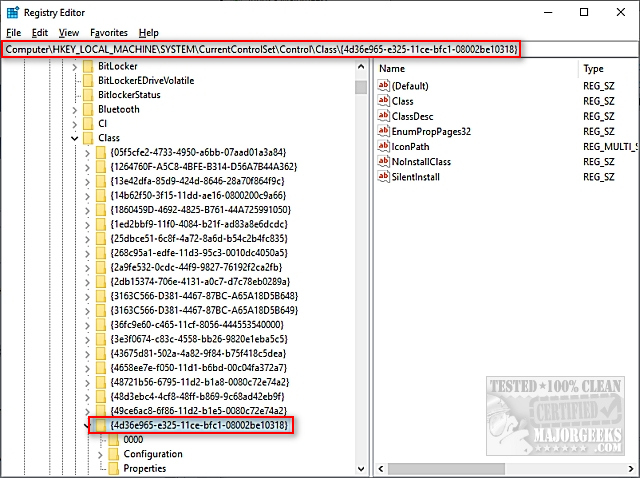Select {48721b56-6795-11d2-b1a8-0080c72e74a2} key
This screenshot has width=640, height=478.
[200, 382]
